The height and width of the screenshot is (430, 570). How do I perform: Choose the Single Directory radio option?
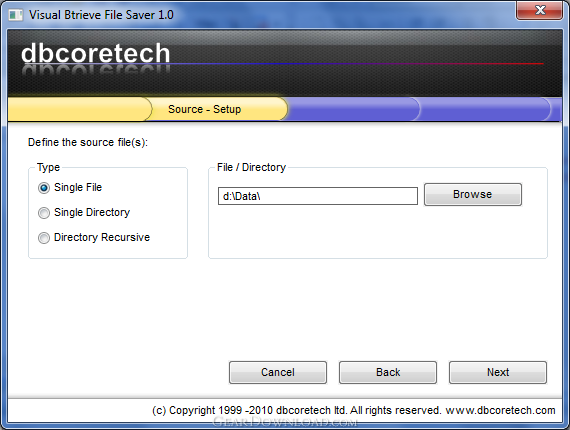click(44, 213)
